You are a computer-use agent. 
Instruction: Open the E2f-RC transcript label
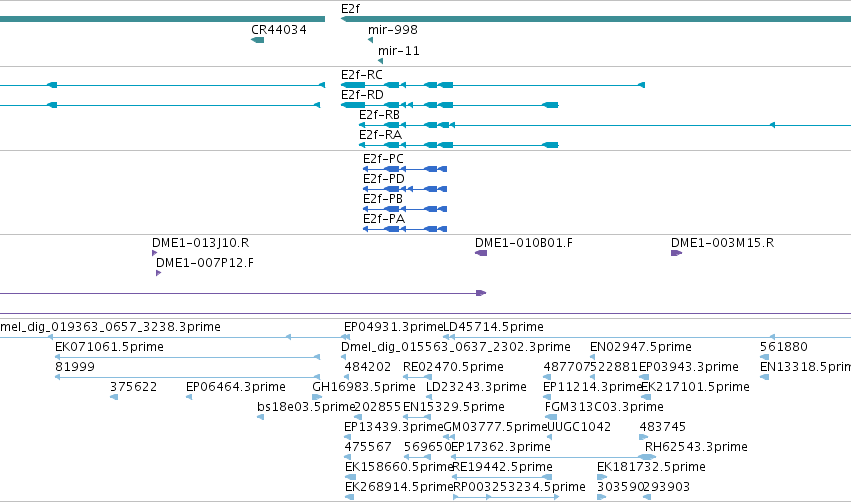coord(361,75)
